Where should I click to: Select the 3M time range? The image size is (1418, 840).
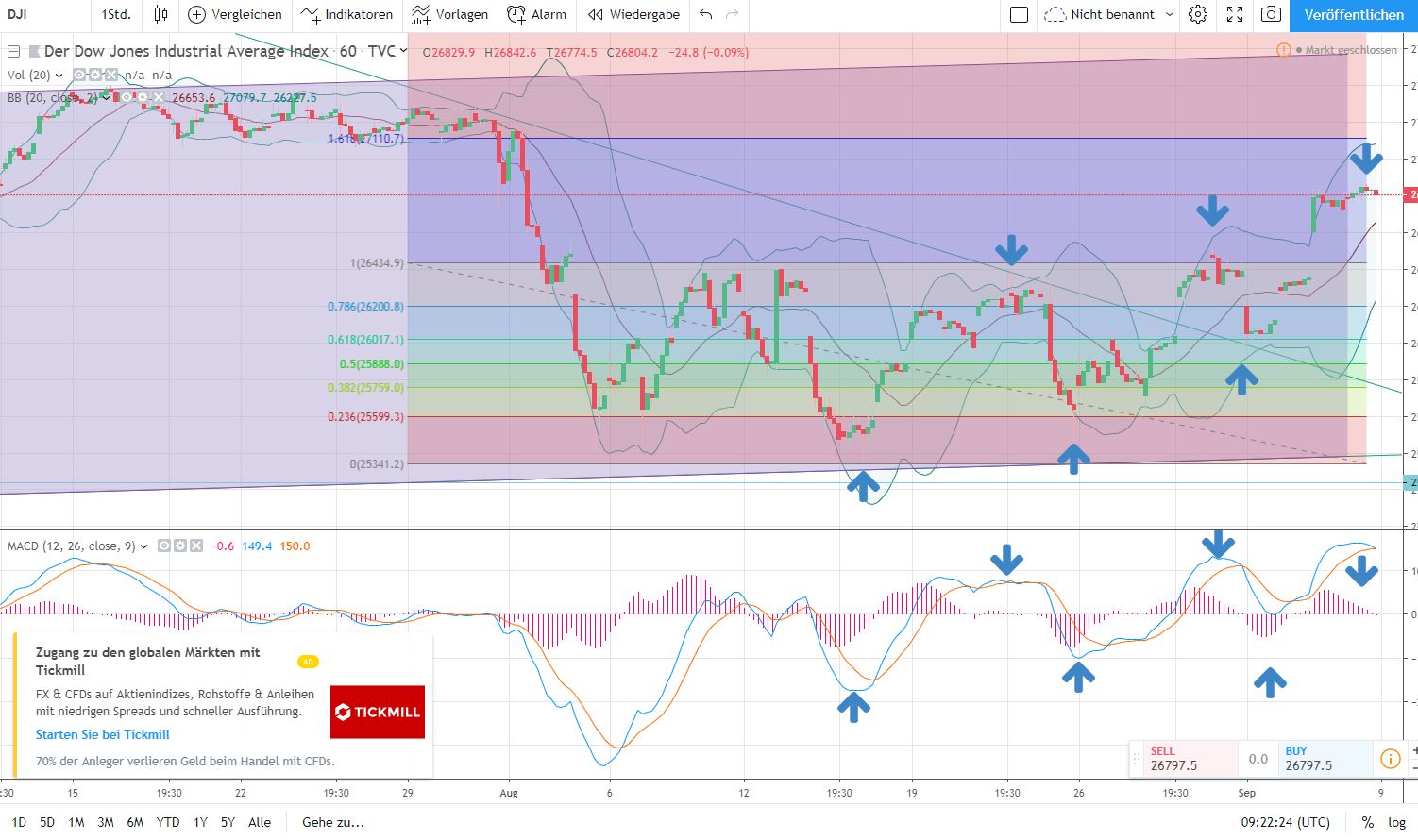coord(106,822)
